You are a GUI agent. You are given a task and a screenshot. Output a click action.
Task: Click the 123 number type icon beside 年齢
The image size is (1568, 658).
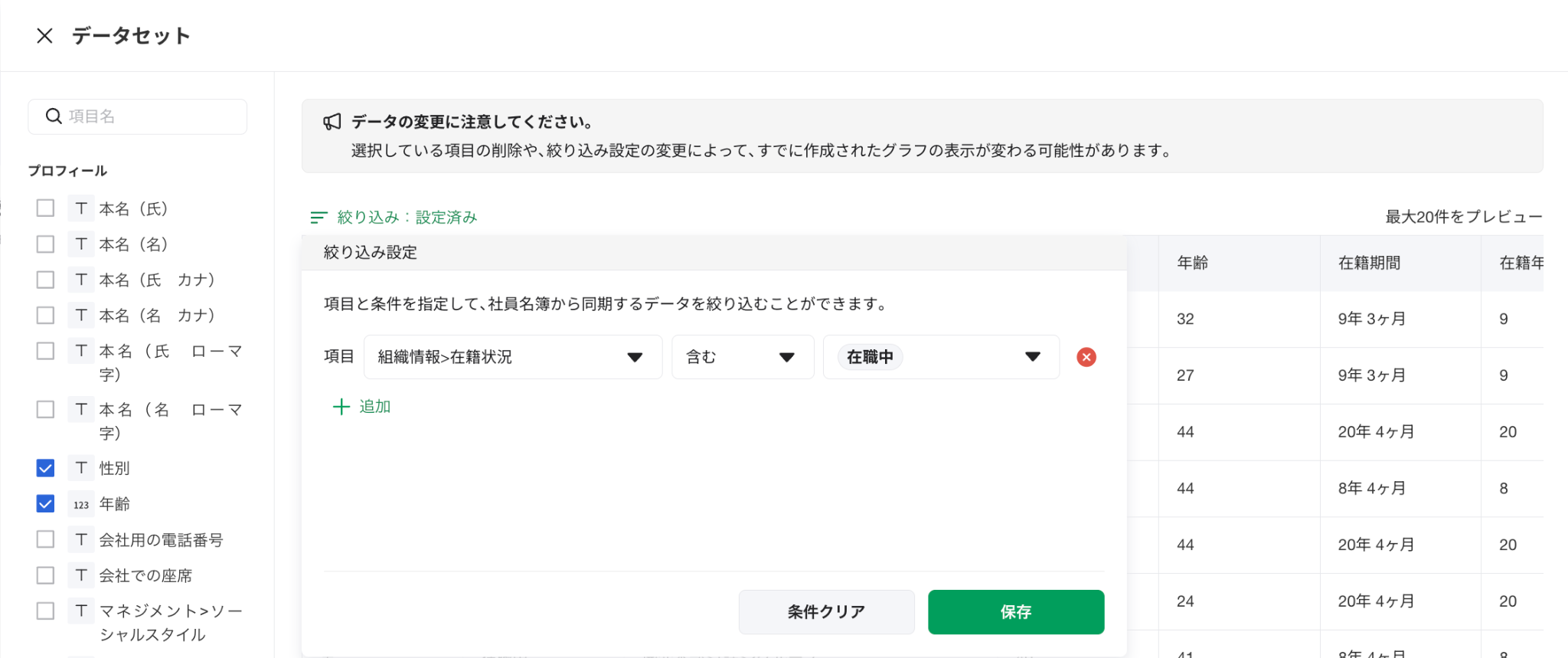(81, 504)
